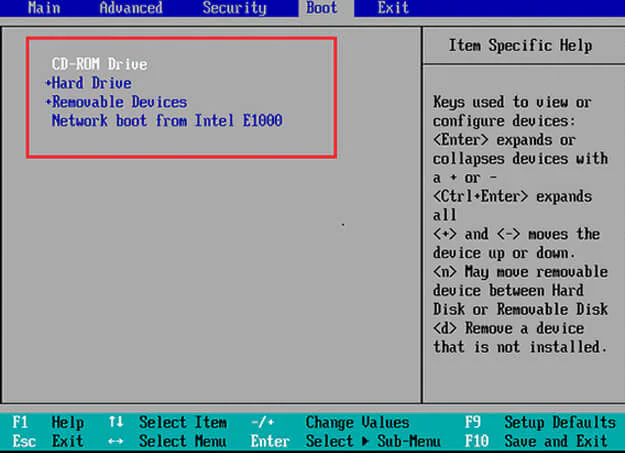This screenshot has width=625, height=453.
Task: Click the -/+ Change Values hint
Action: point(330,422)
